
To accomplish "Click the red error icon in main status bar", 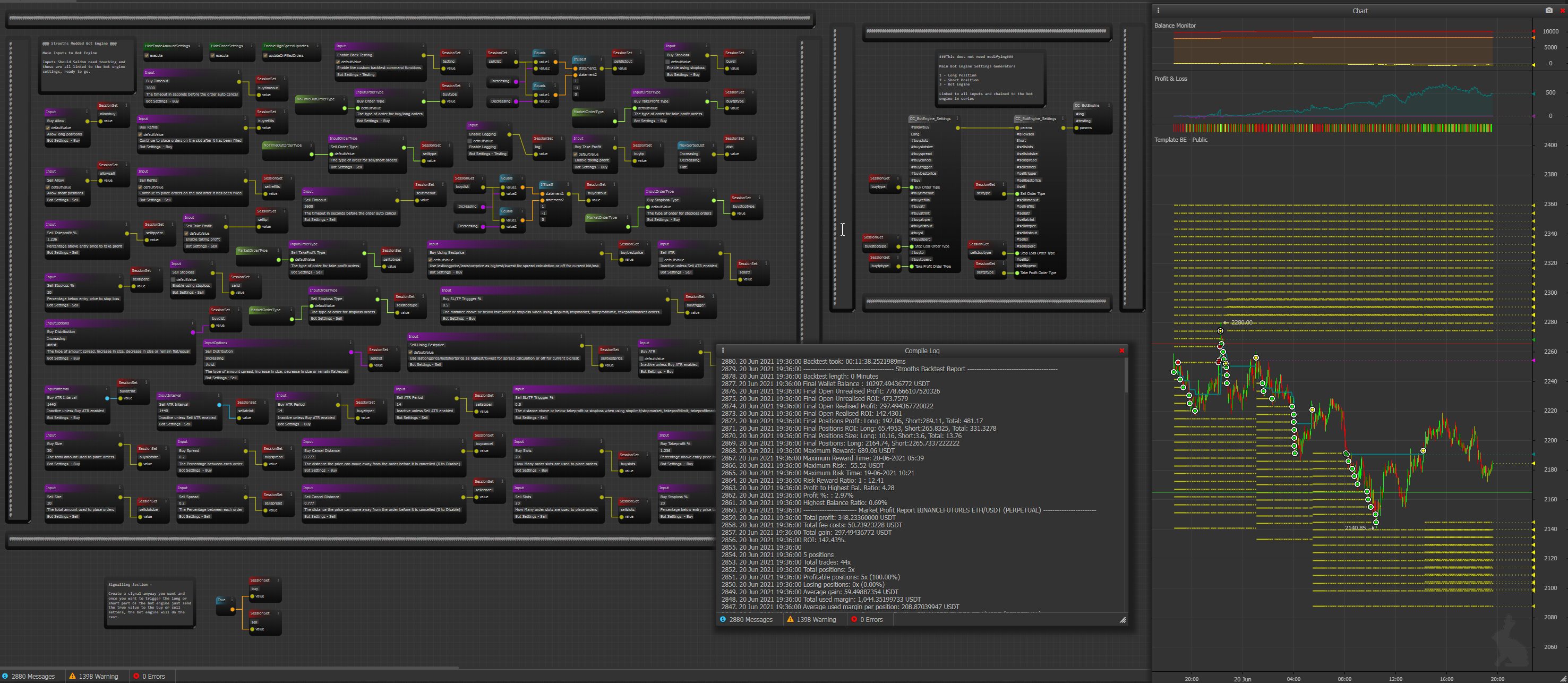I will tap(136, 676).
